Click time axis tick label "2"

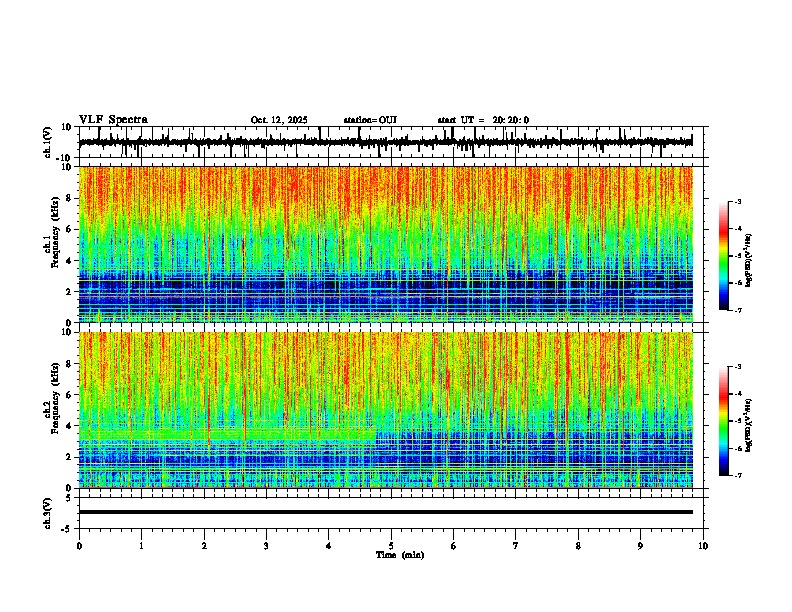coord(204,546)
